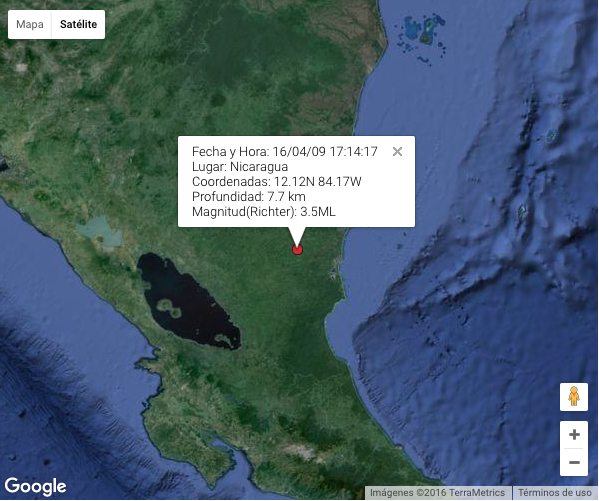Zoom out with the minus button
This screenshot has width=599, height=501.
[x=574, y=462]
